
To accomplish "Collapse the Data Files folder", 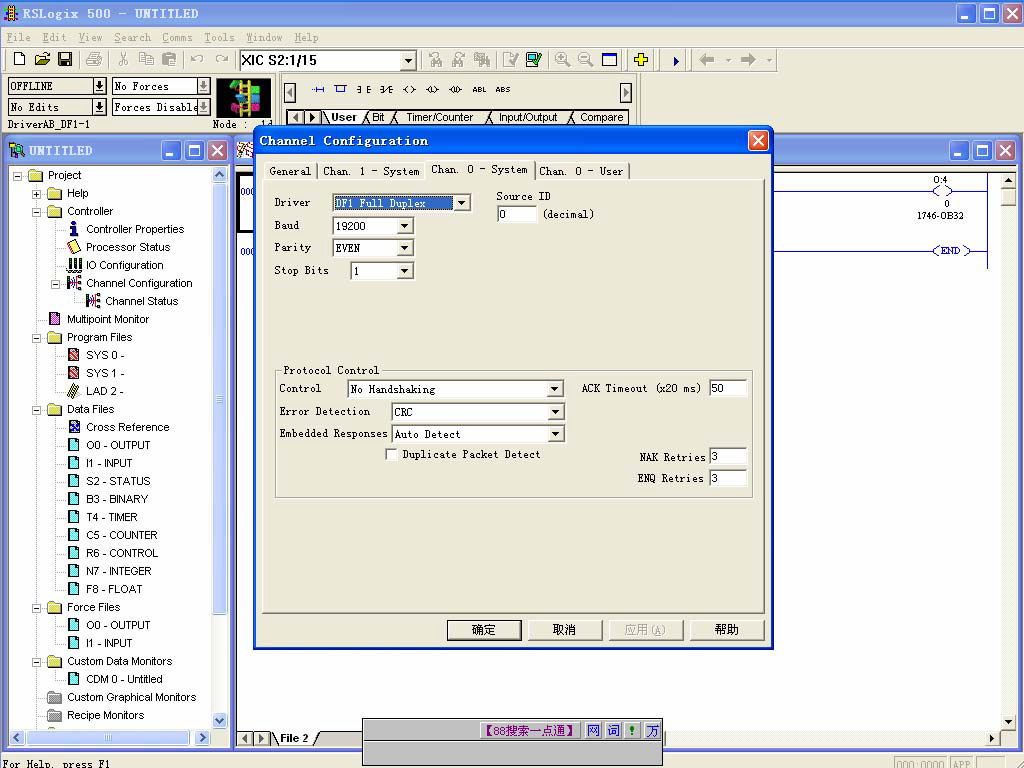I will [37, 410].
